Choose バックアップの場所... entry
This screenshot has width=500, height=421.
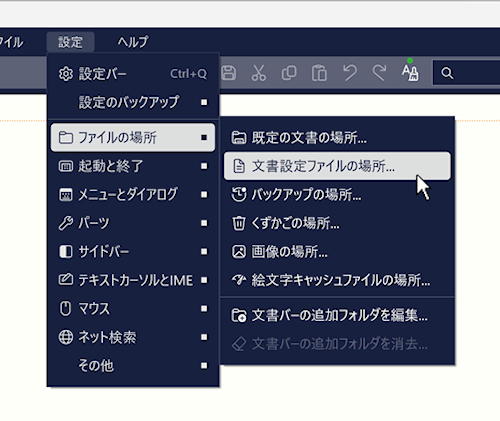pos(337,194)
